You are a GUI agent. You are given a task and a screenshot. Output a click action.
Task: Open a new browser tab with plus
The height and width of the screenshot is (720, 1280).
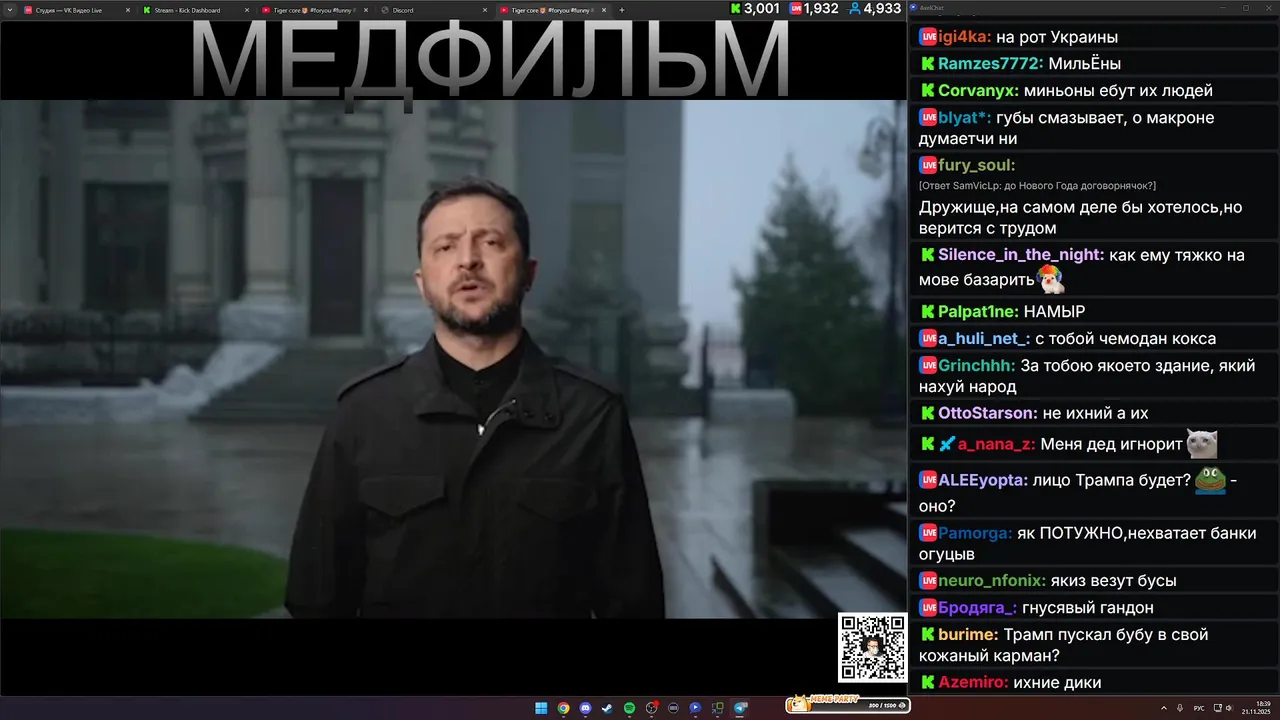[622, 10]
